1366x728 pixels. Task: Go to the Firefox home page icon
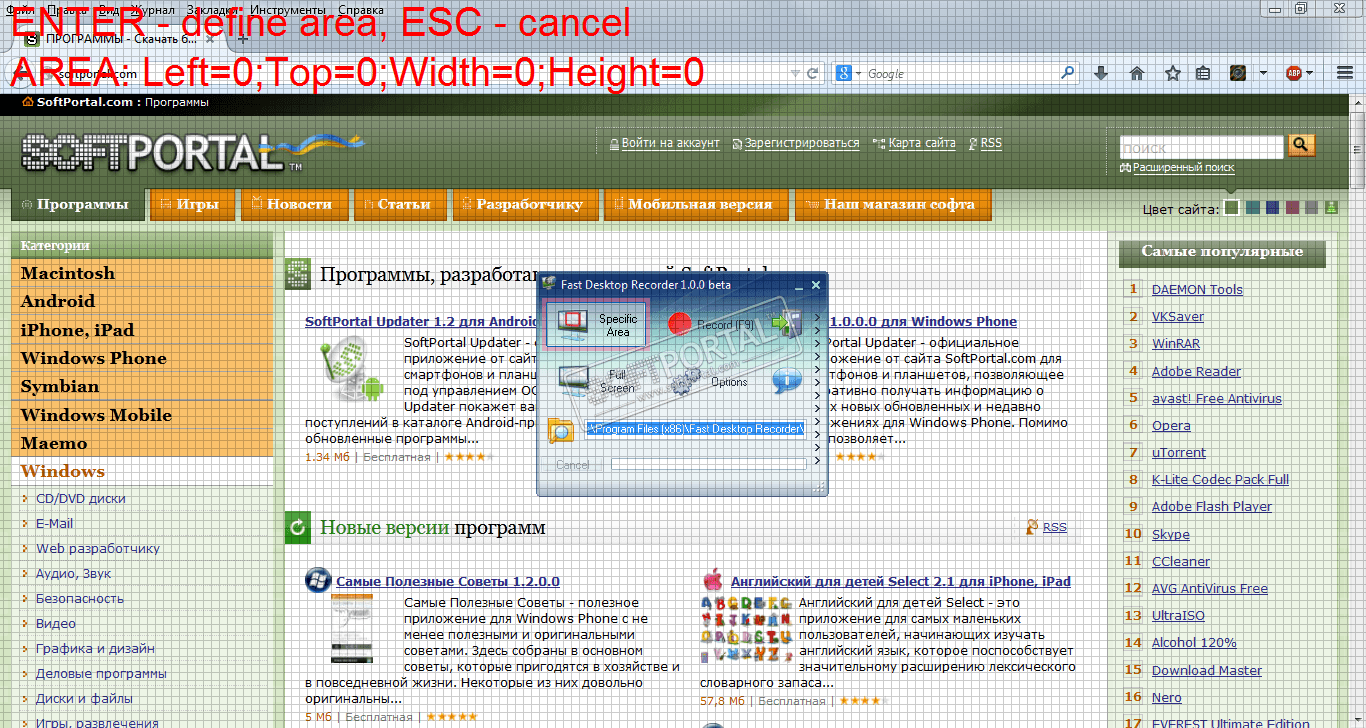pyautogui.click(x=1137, y=73)
